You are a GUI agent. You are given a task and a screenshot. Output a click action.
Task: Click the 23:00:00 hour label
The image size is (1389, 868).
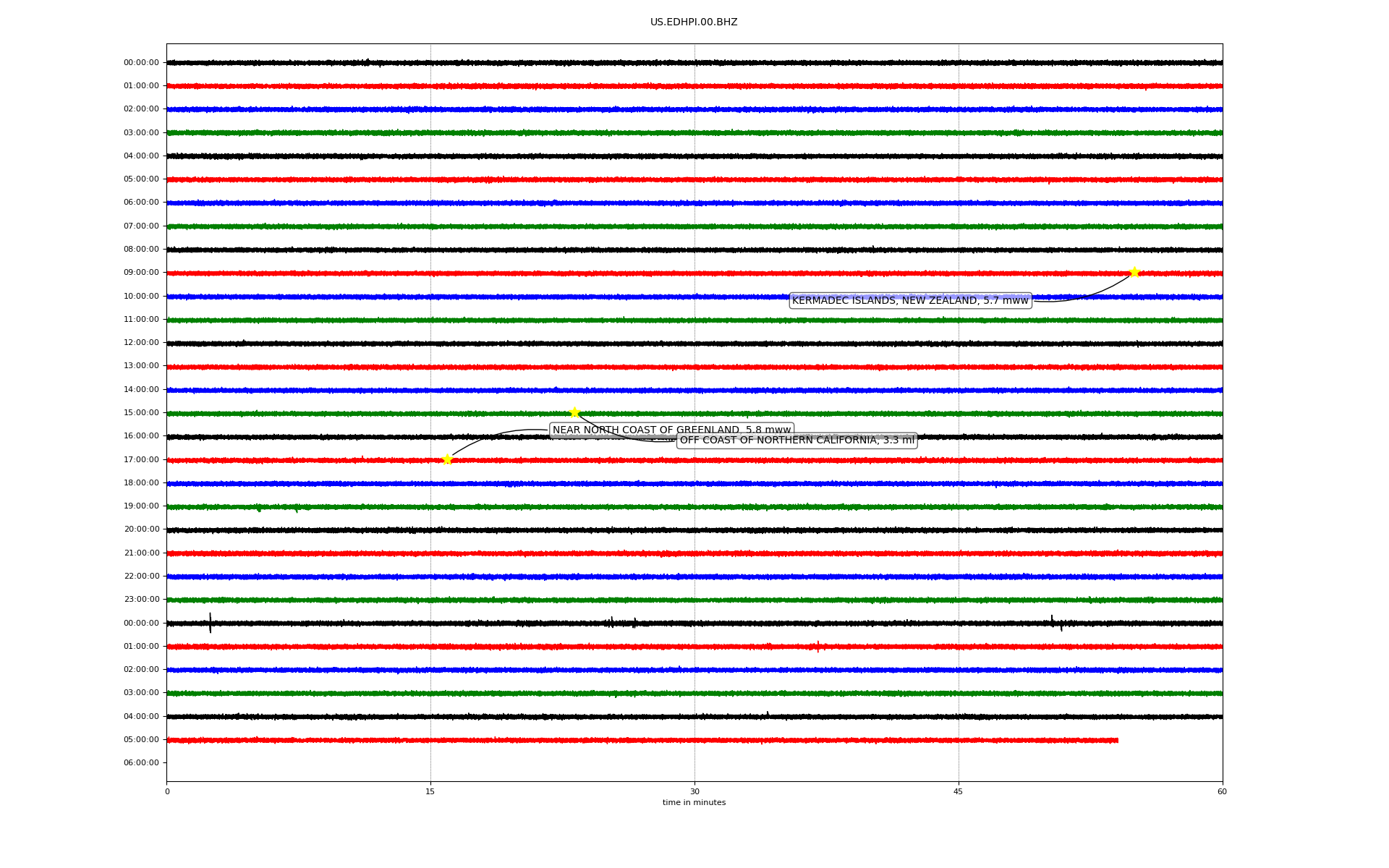click(141, 599)
